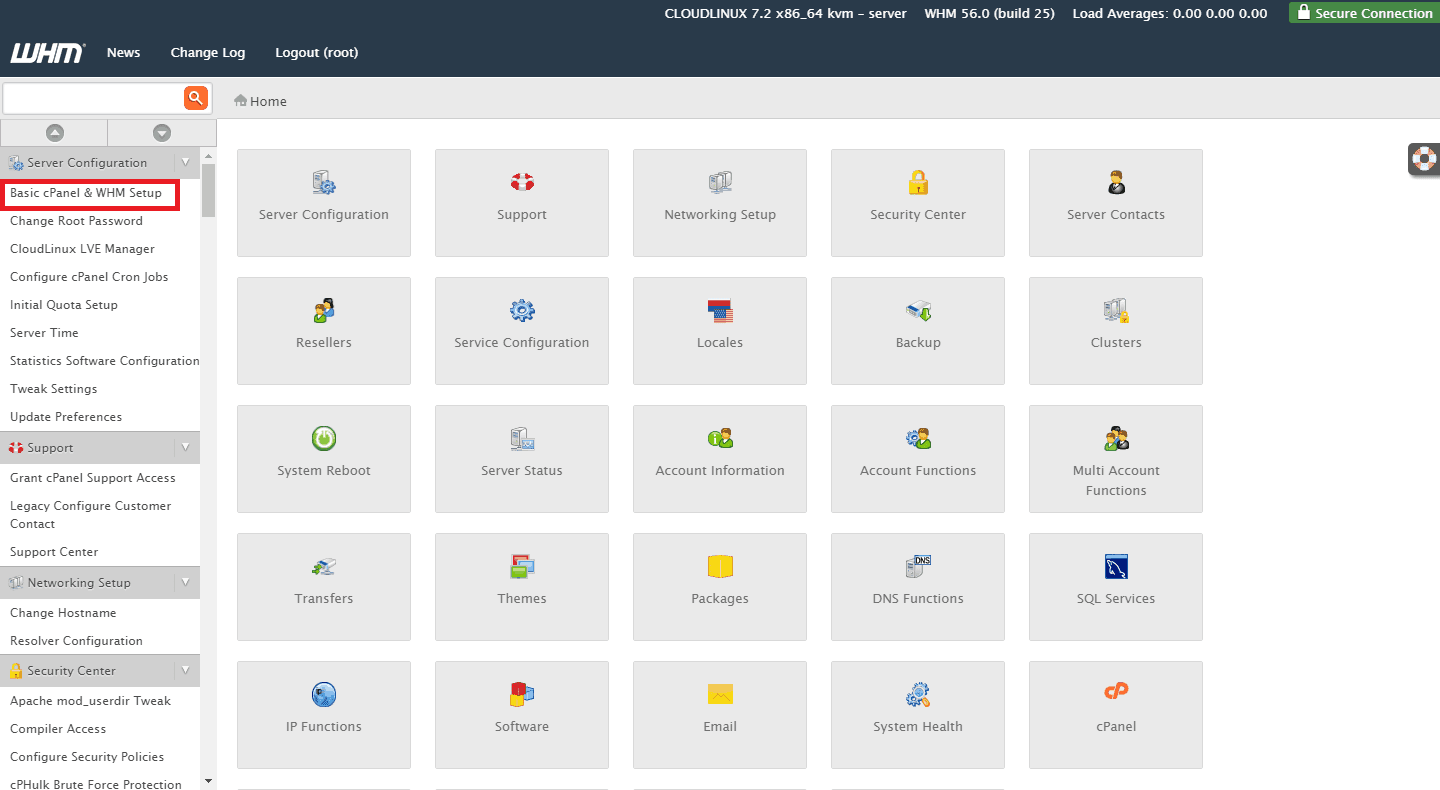Open the Account Information tile
The width and height of the screenshot is (1440, 790).
pyautogui.click(x=720, y=459)
